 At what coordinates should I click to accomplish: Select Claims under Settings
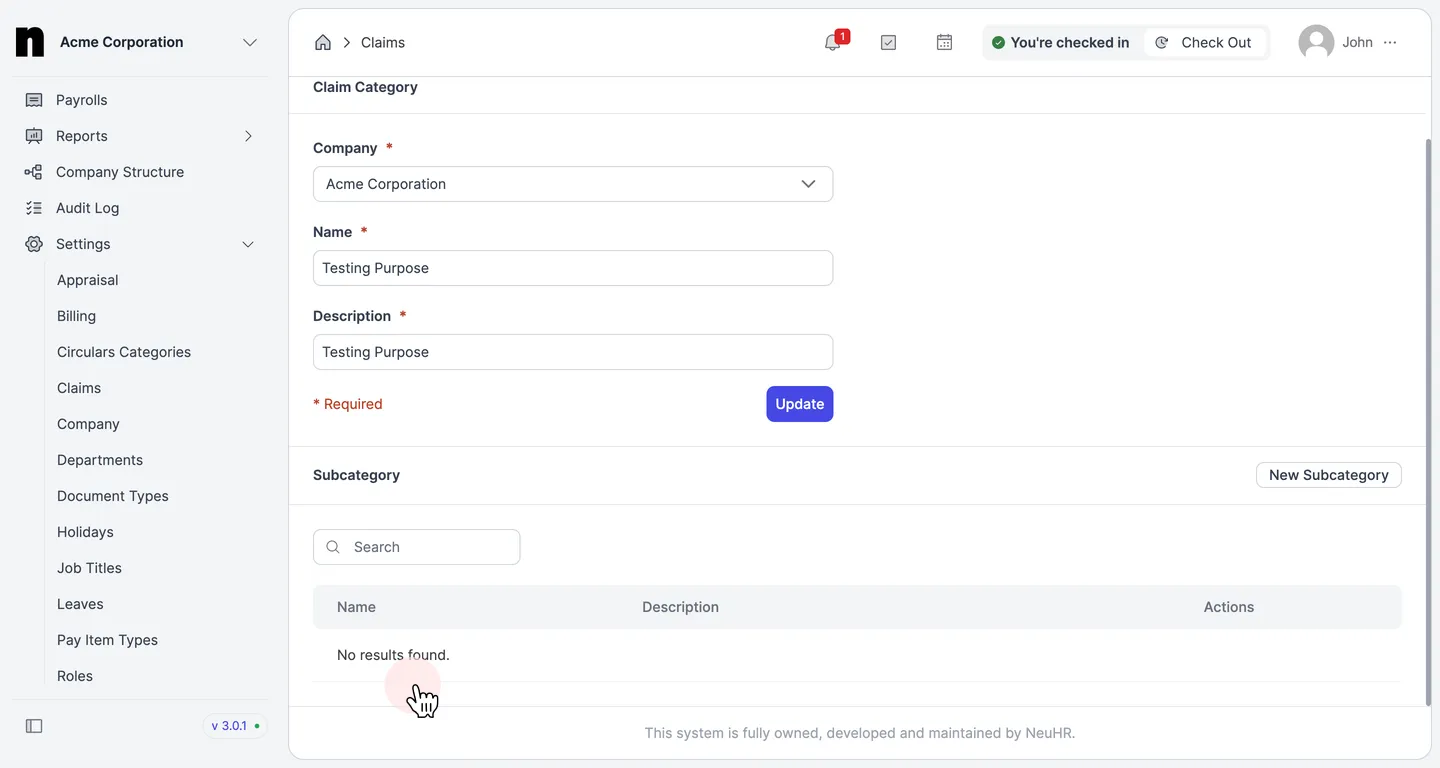click(79, 388)
